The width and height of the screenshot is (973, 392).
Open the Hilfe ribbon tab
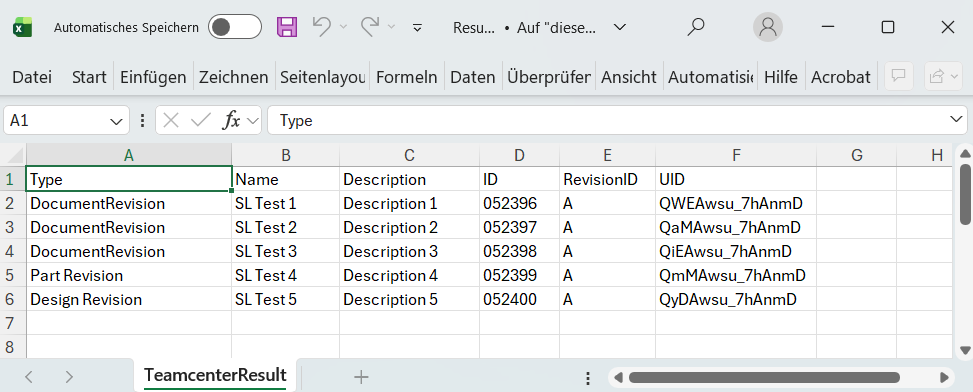[x=781, y=77]
